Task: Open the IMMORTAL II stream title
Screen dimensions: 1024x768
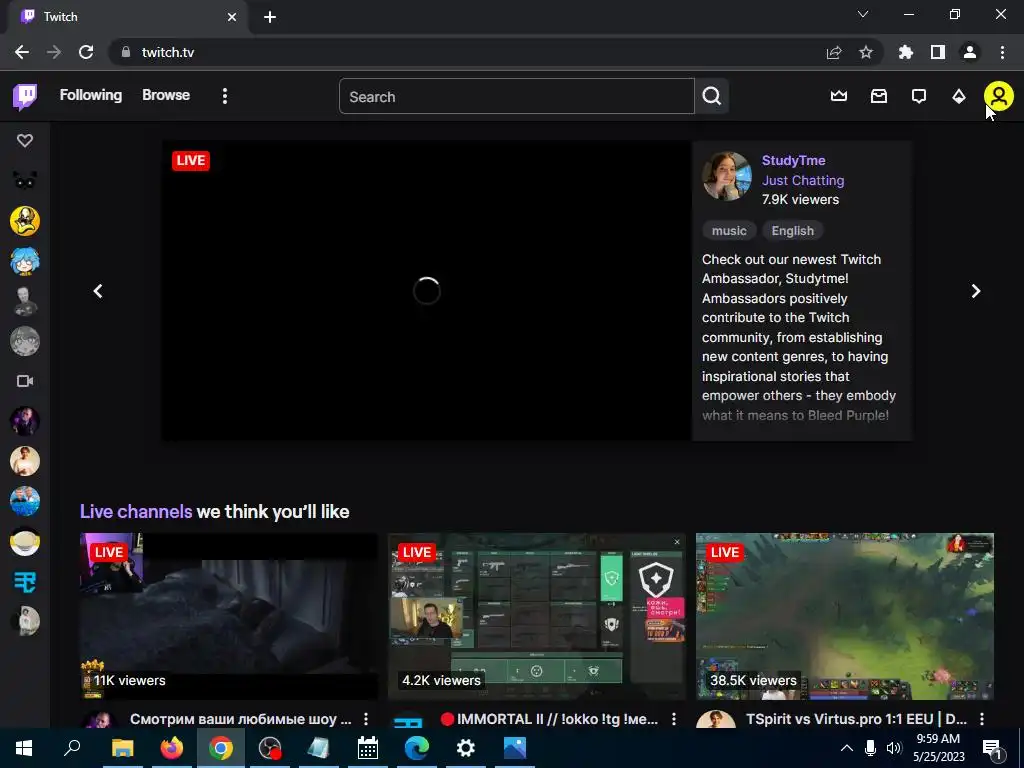Action: (x=549, y=719)
